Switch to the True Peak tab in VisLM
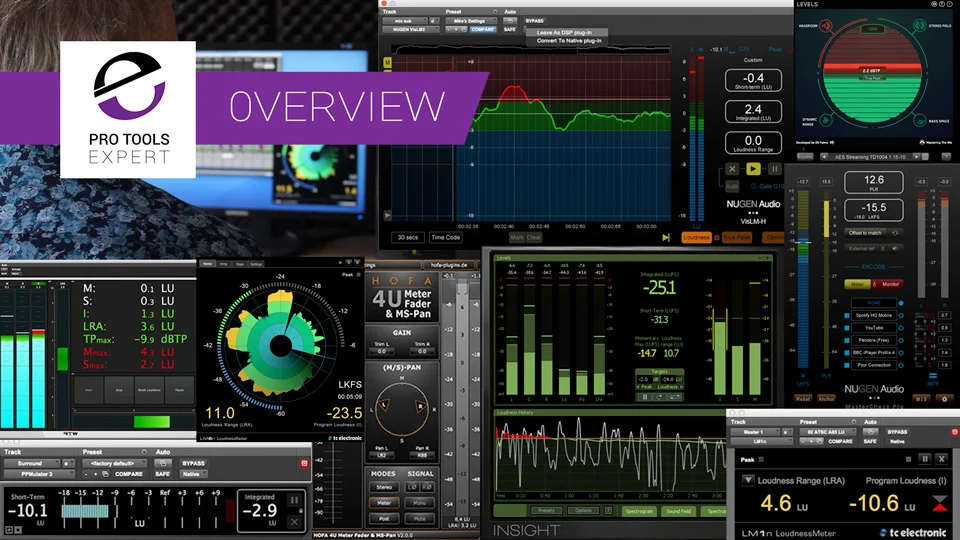 737,238
